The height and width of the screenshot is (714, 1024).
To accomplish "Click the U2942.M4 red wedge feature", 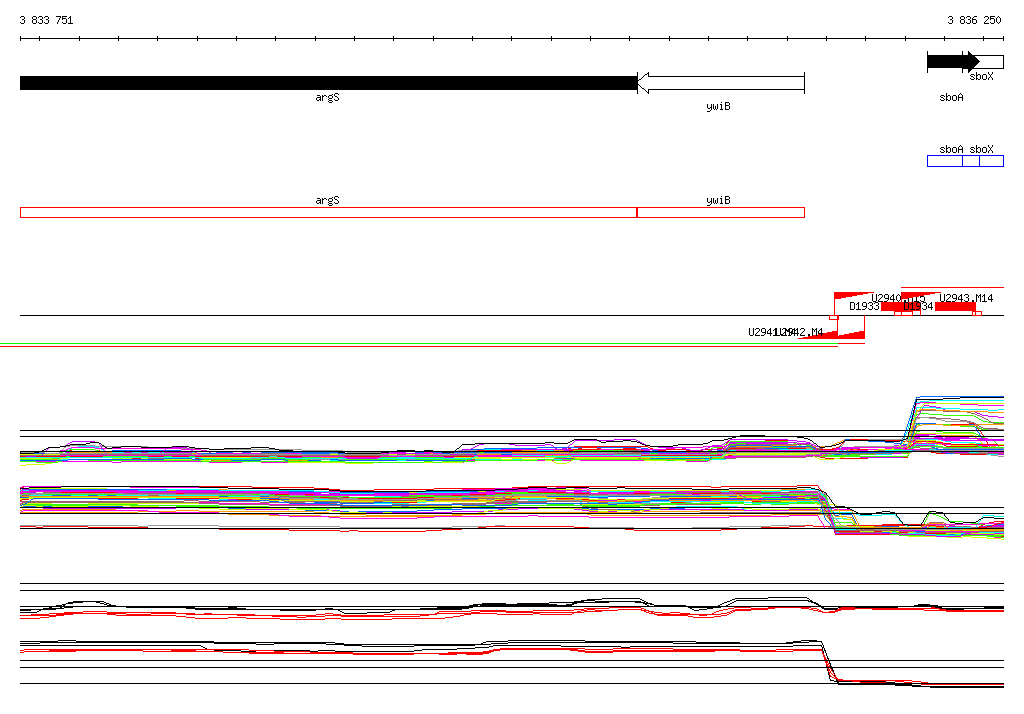I will click(852, 335).
